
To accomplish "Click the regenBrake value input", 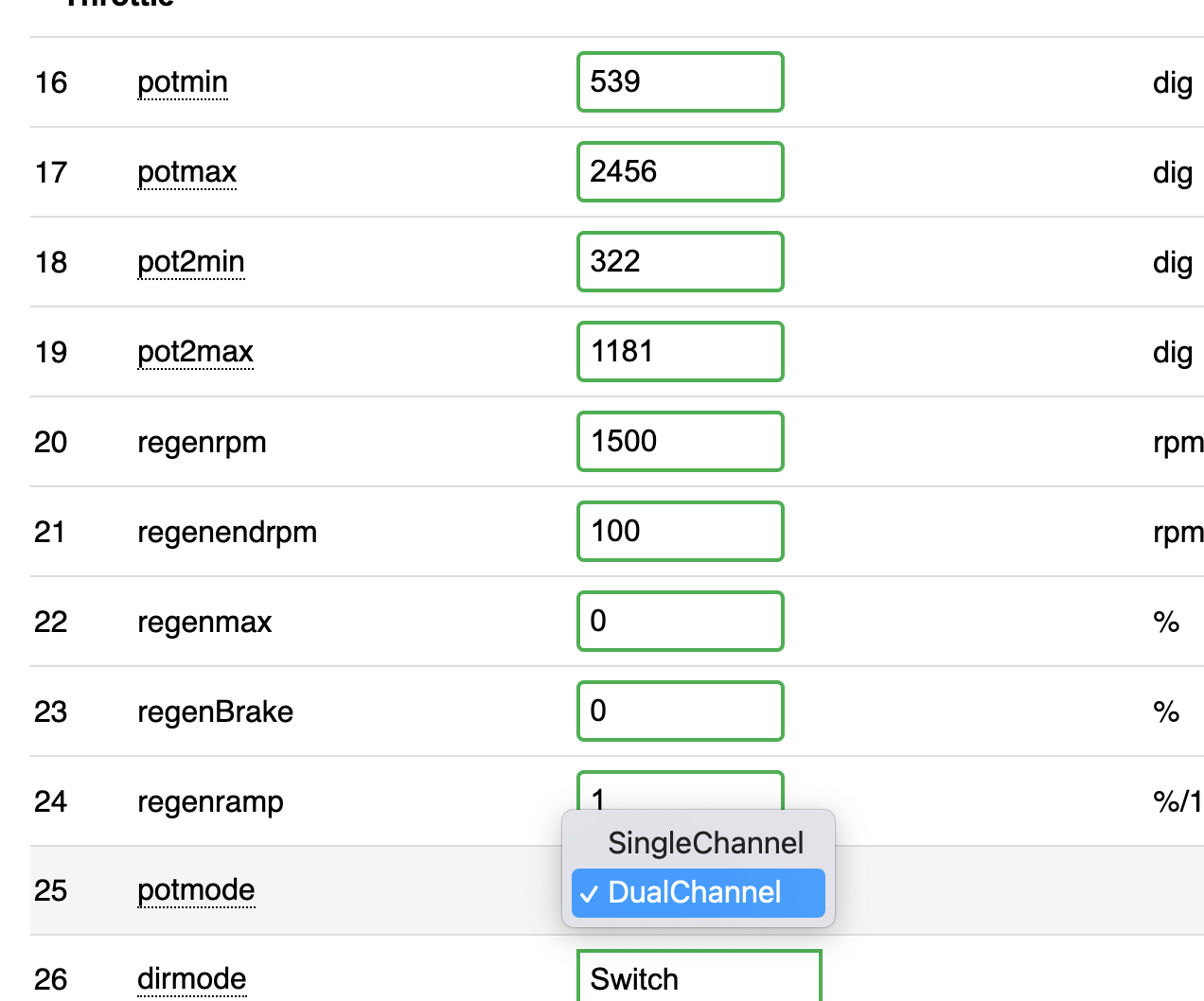I will point(680,711).
